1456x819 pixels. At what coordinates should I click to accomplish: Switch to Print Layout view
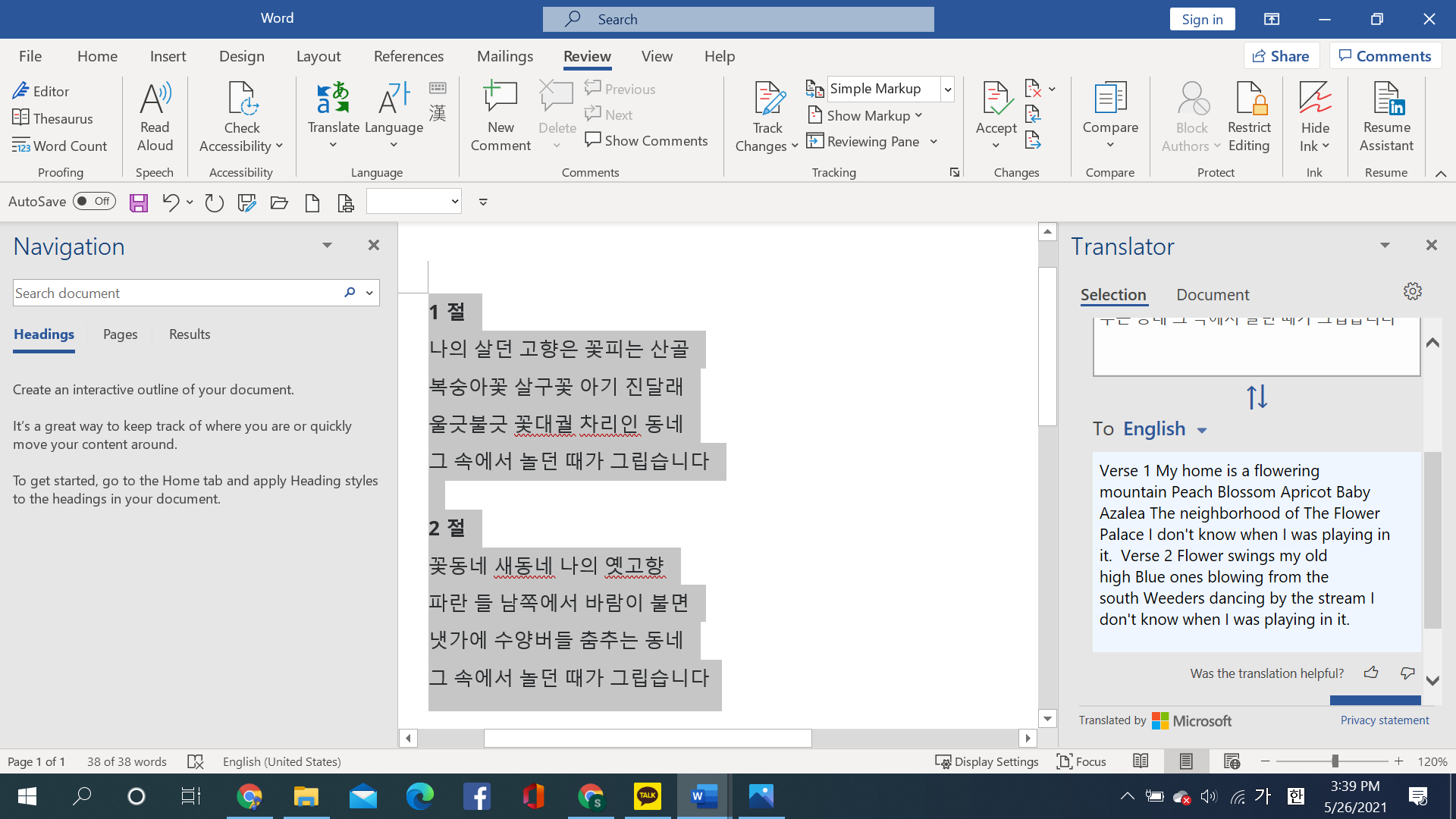[x=1186, y=761]
